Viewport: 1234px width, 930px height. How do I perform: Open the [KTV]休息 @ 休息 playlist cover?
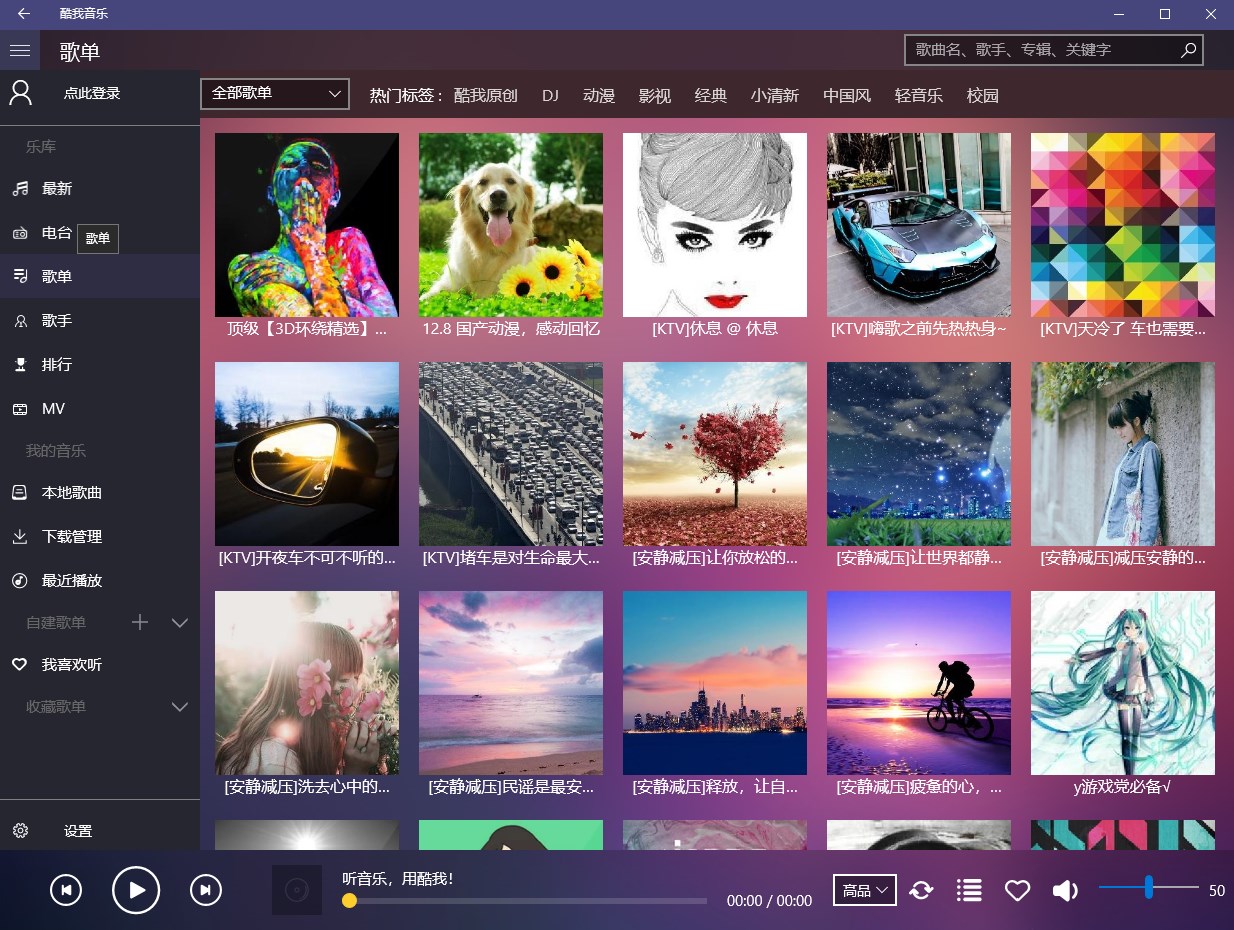[715, 225]
